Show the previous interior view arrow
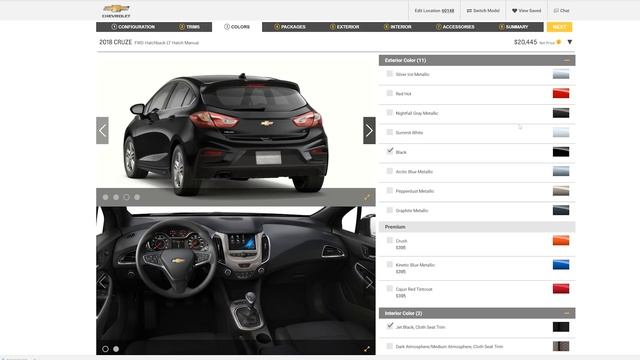The image size is (640, 360). click(x=102, y=282)
